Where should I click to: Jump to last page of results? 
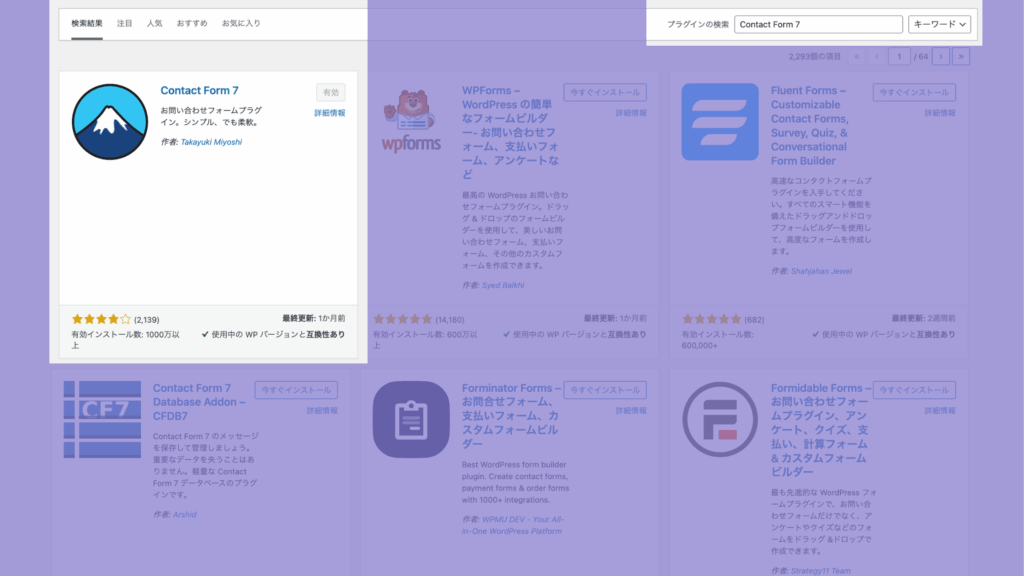point(961,57)
